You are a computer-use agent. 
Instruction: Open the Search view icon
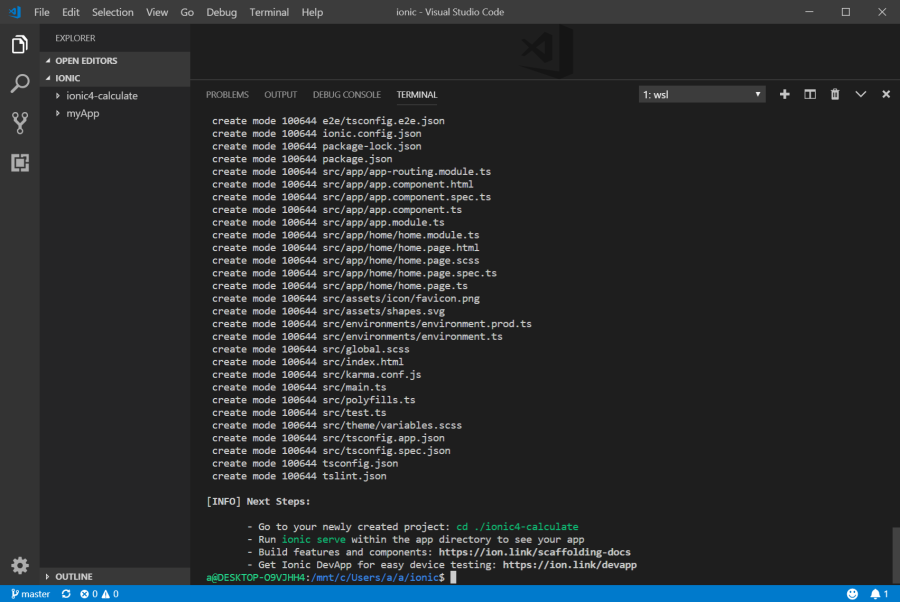pos(19,84)
